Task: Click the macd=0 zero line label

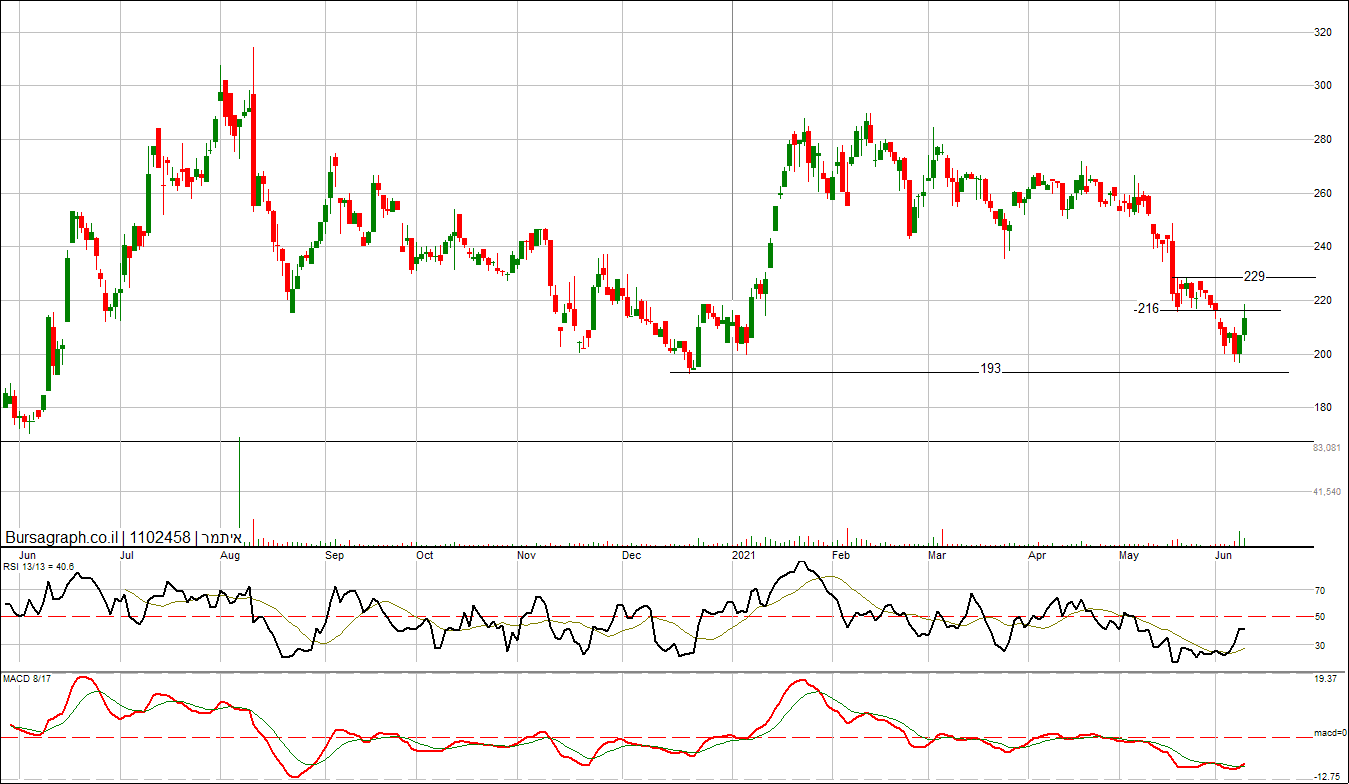Action: [1328, 733]
